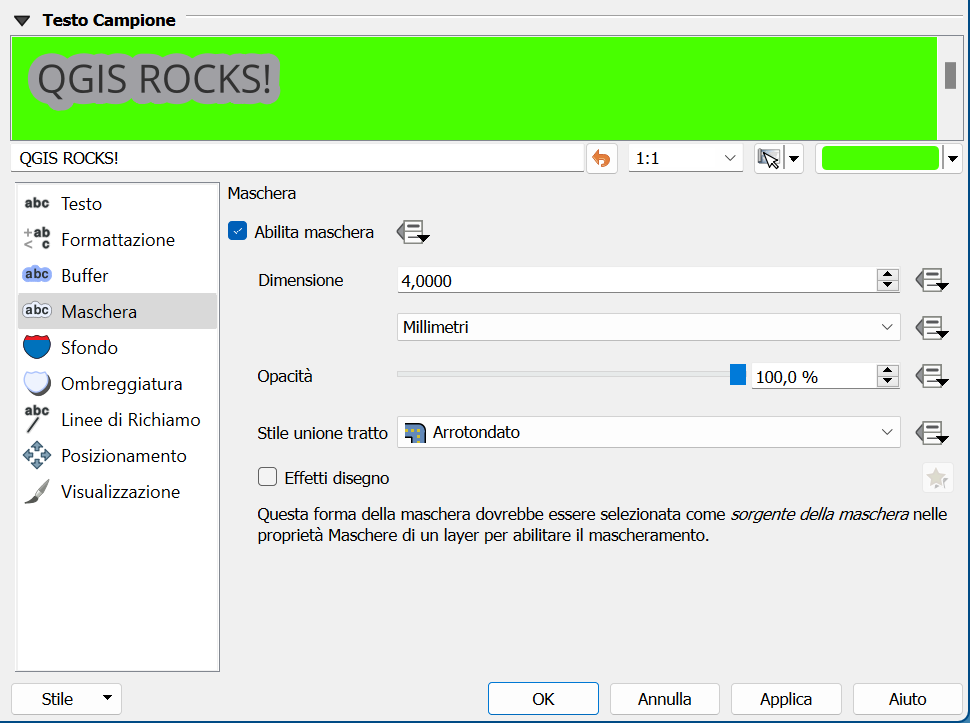Click the Applica button
Screen dimensions: 970x723
(786, 699)
